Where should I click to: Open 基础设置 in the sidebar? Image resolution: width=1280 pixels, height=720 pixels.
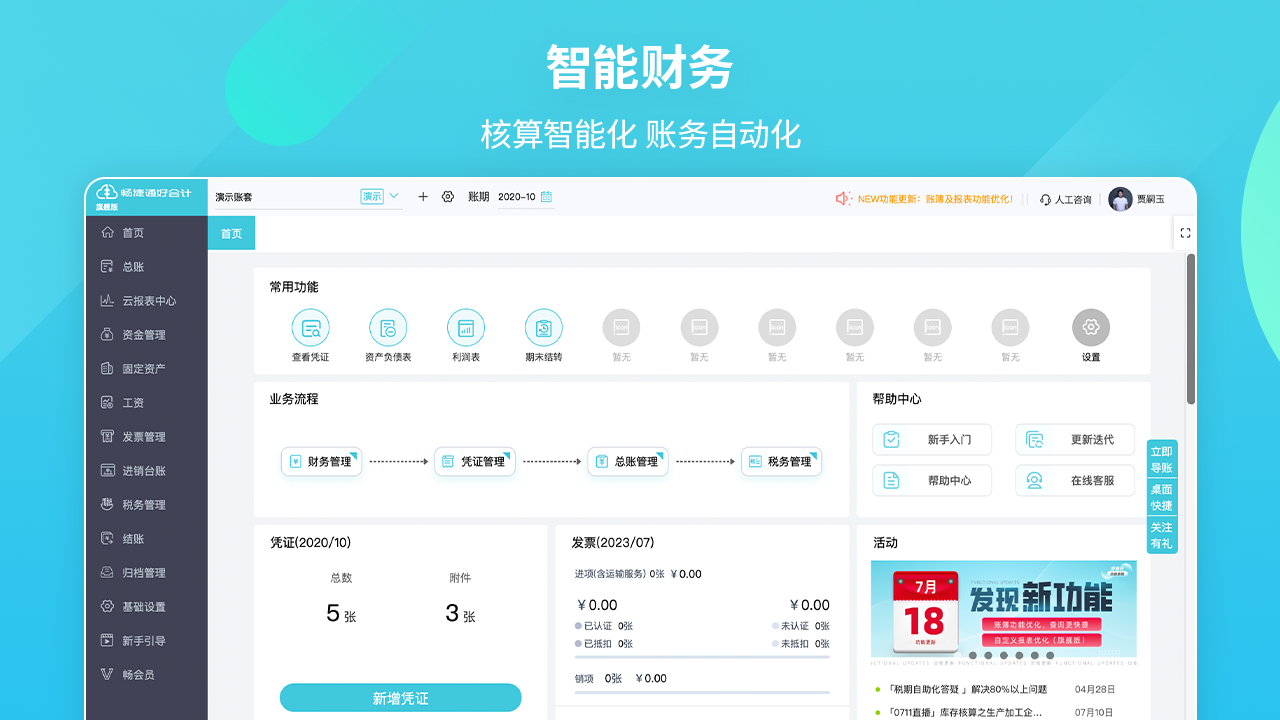(x=146, y=607)
